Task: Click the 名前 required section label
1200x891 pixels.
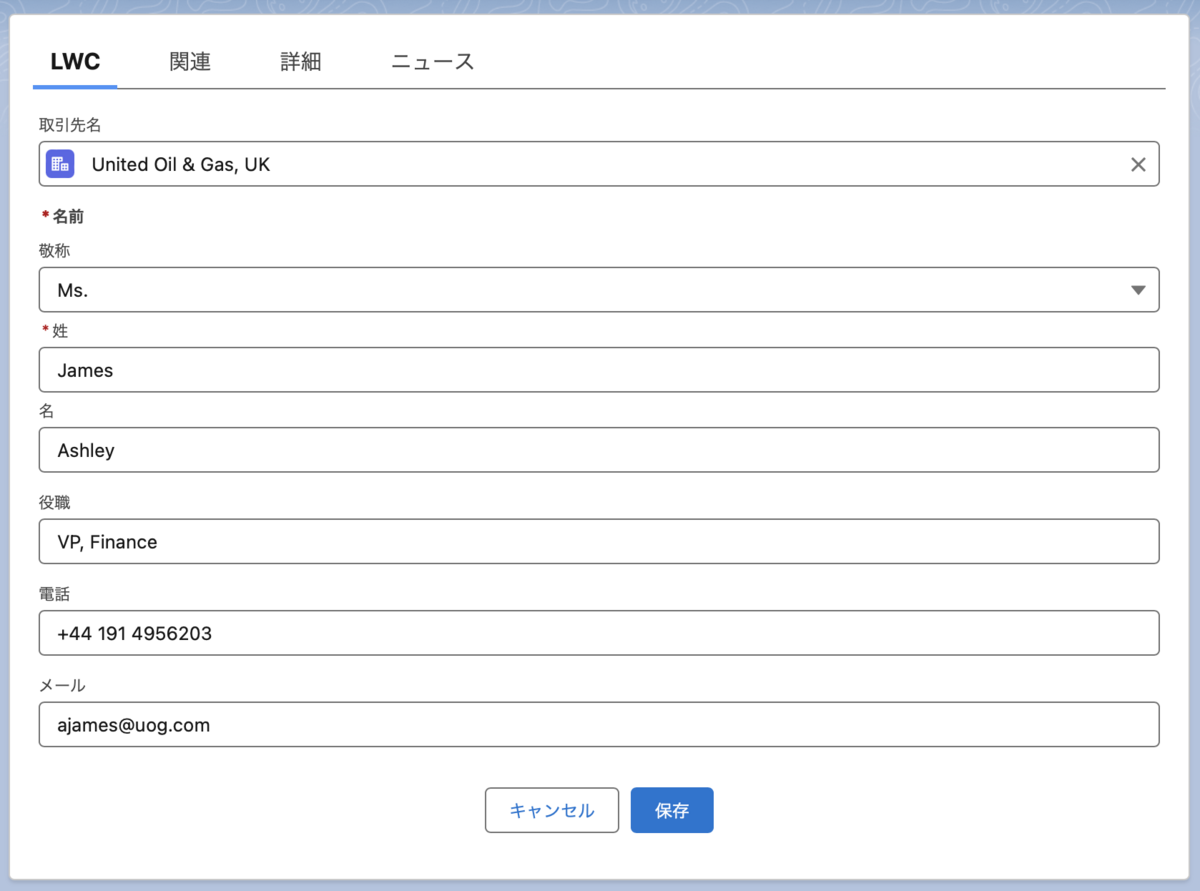Action: [x=68, y=216]
